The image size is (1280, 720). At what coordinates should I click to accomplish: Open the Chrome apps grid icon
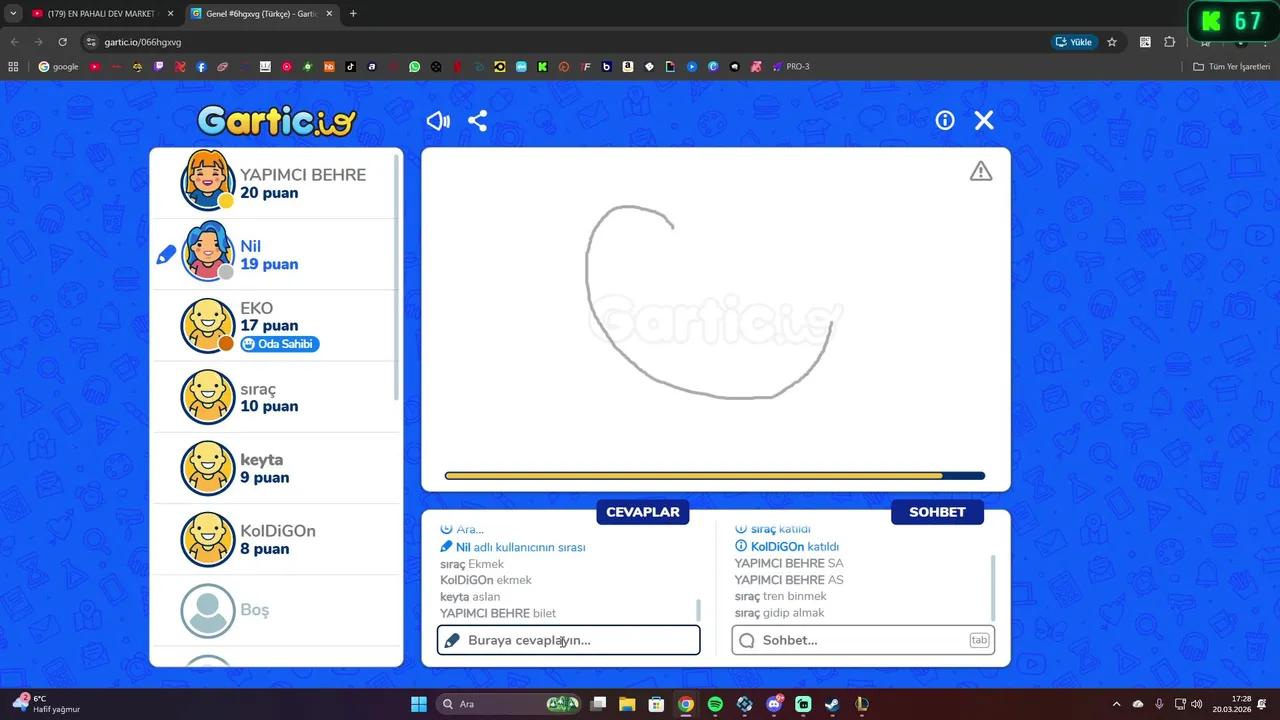tap(13, 67)
